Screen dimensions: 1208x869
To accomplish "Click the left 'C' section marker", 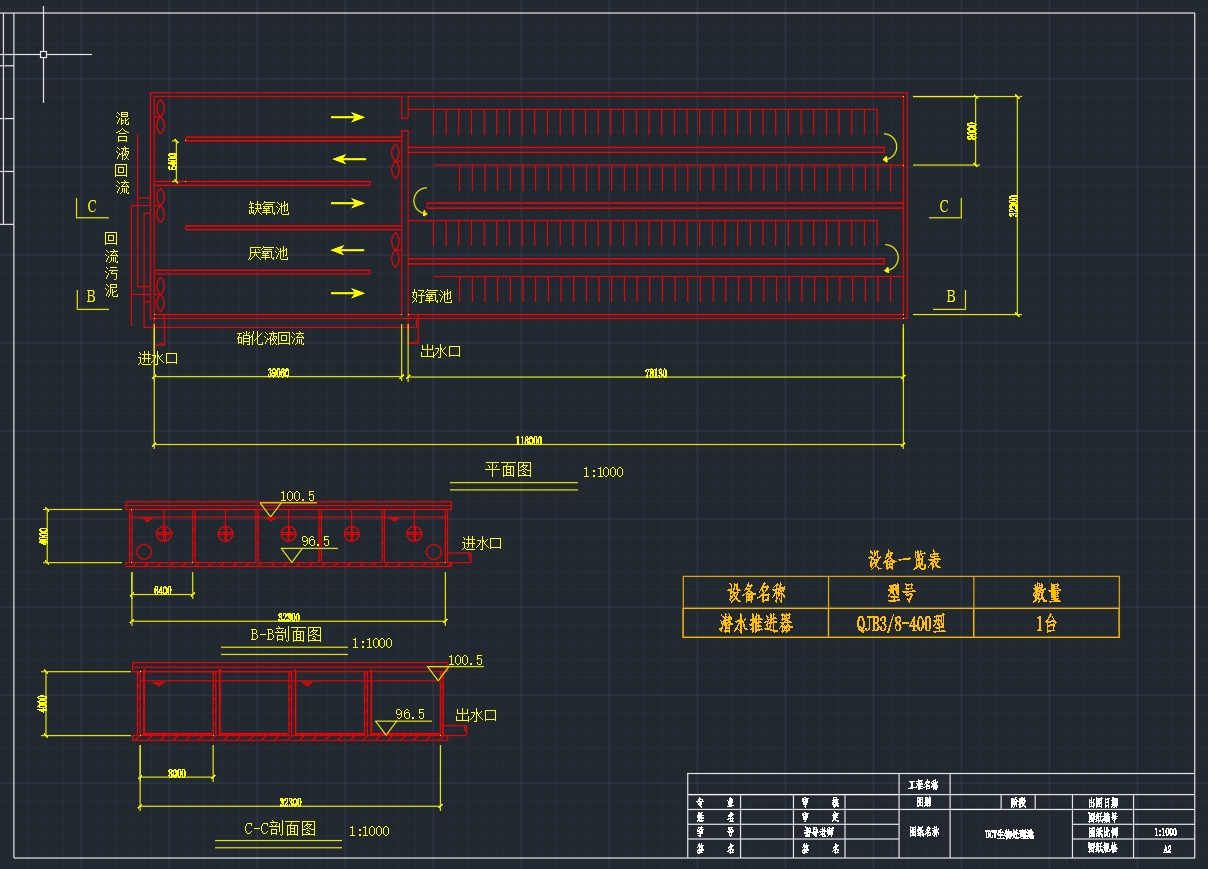I will click(x=92, y=207).
